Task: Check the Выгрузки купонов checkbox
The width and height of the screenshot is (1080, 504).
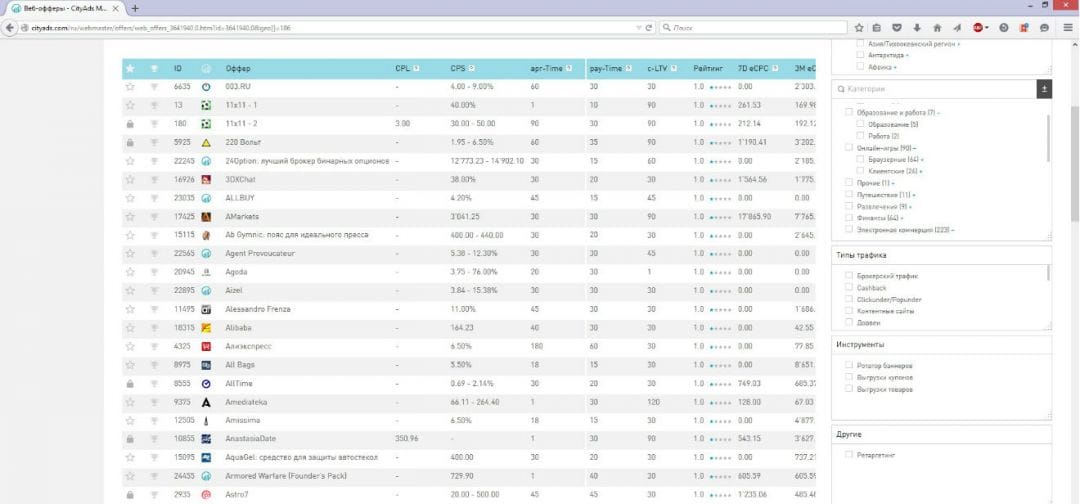Action: pos(849,377)
